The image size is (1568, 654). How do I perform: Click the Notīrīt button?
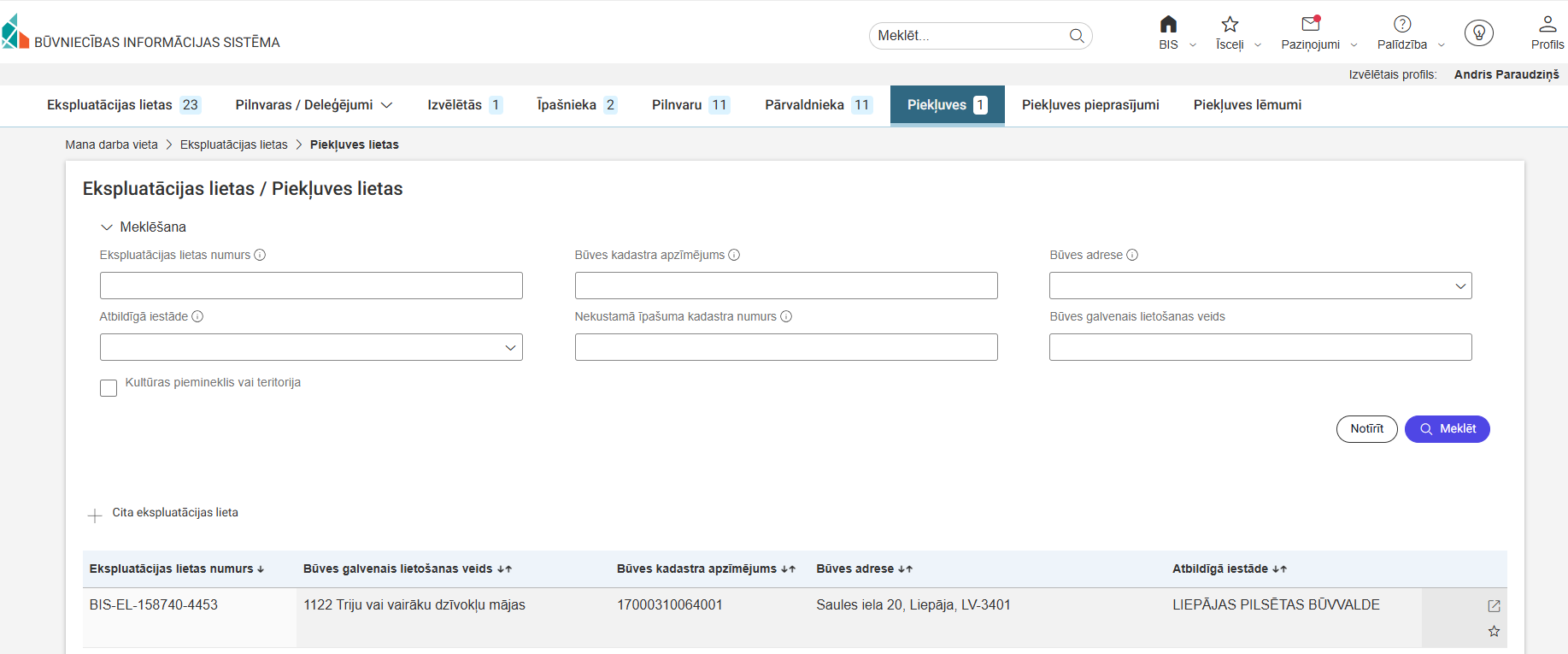[1366, 429]
